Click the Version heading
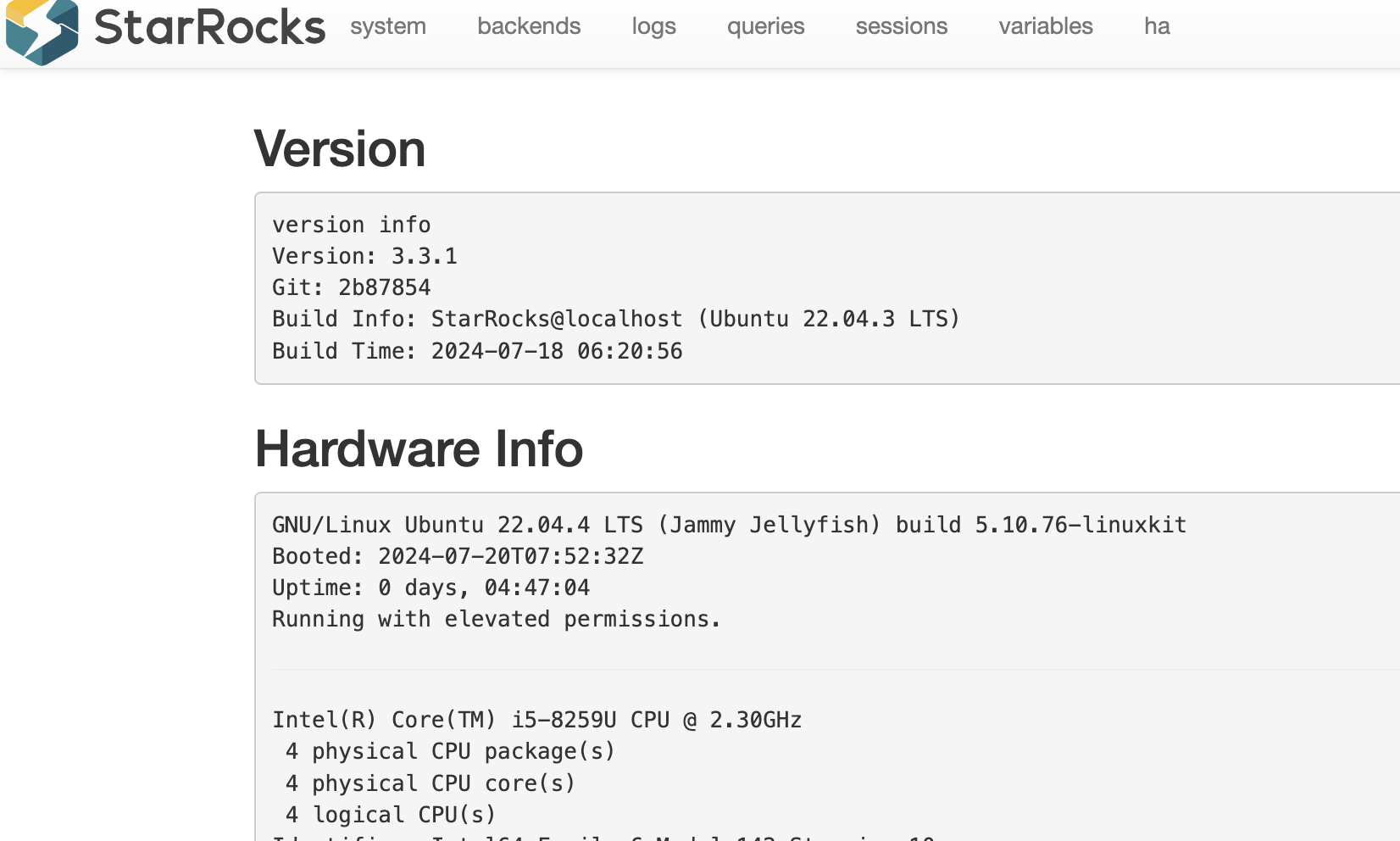The height and width of the screenshot is (841, 1400). [x=340, y=149]
